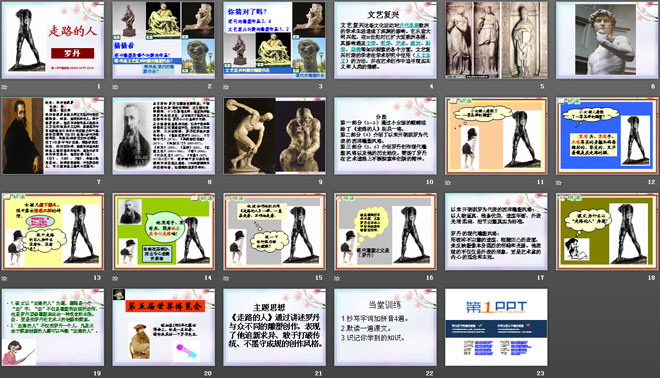Select slide 2 with four sculpture photos
This screenshot has width=660, height=378.
(164, 40)
